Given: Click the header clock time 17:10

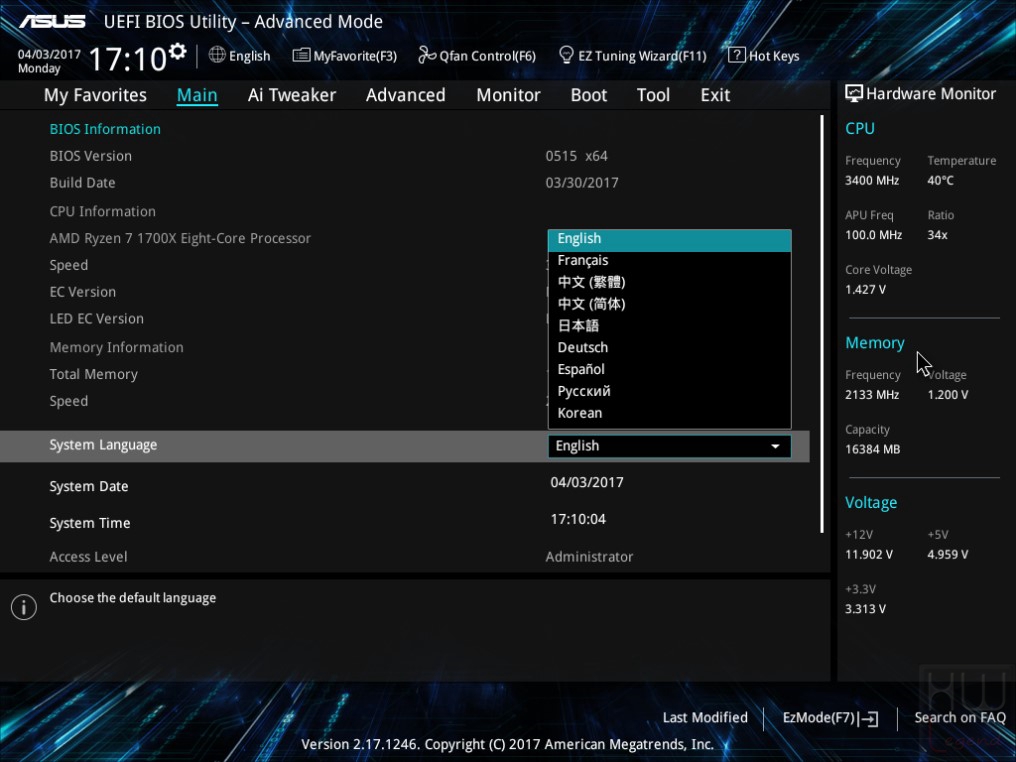Looking at the screenshot, I should click(128, 59).
